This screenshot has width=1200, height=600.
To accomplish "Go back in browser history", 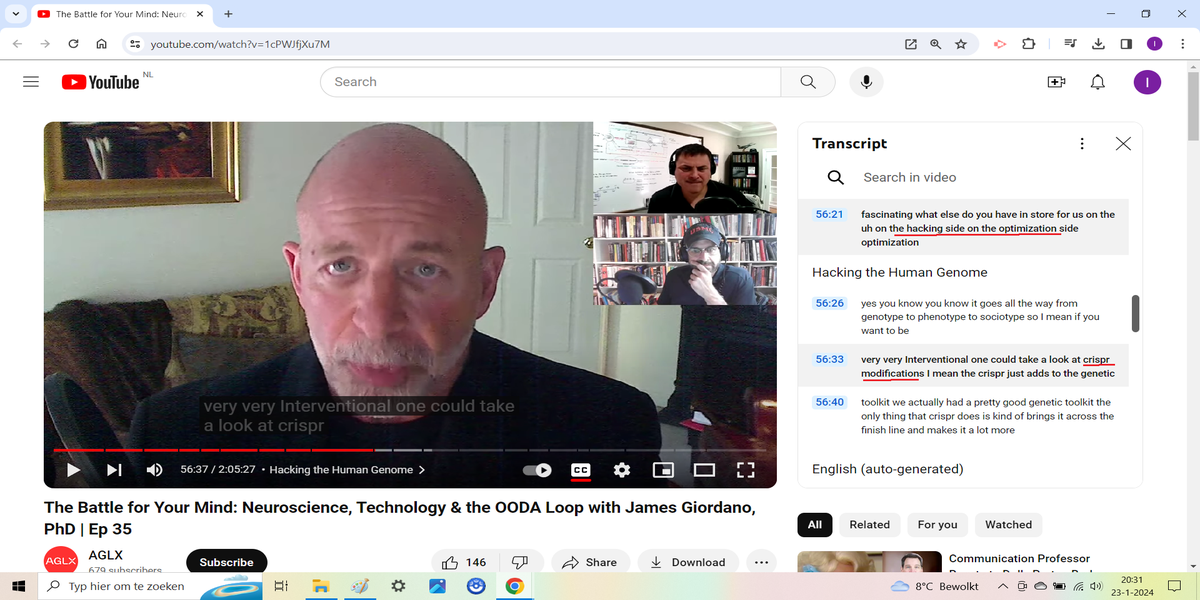I will pos(17,44).
